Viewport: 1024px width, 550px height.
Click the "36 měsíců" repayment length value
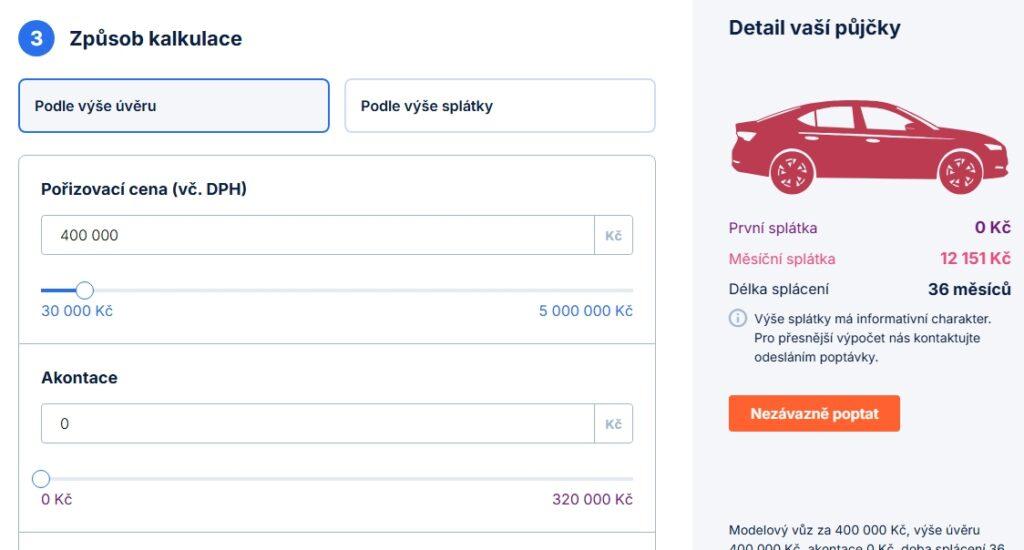click(969, 290)
